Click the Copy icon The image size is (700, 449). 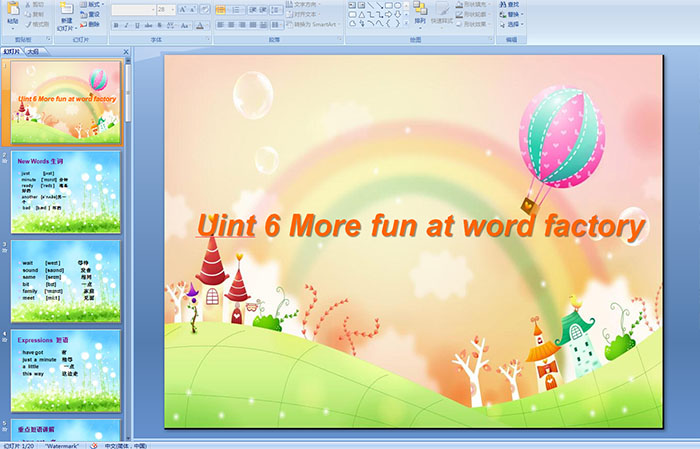tap(28, 14)
